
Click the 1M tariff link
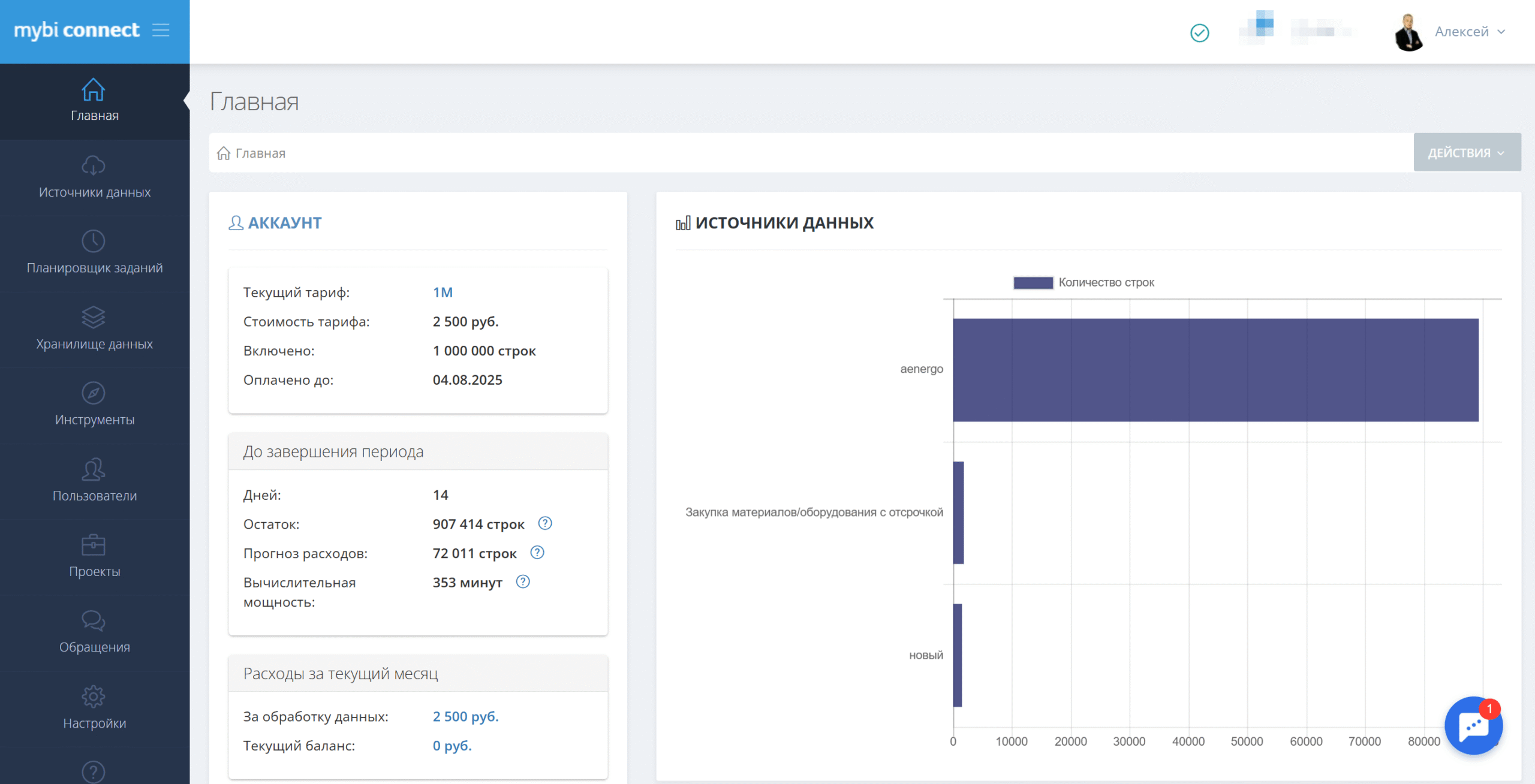443,293
